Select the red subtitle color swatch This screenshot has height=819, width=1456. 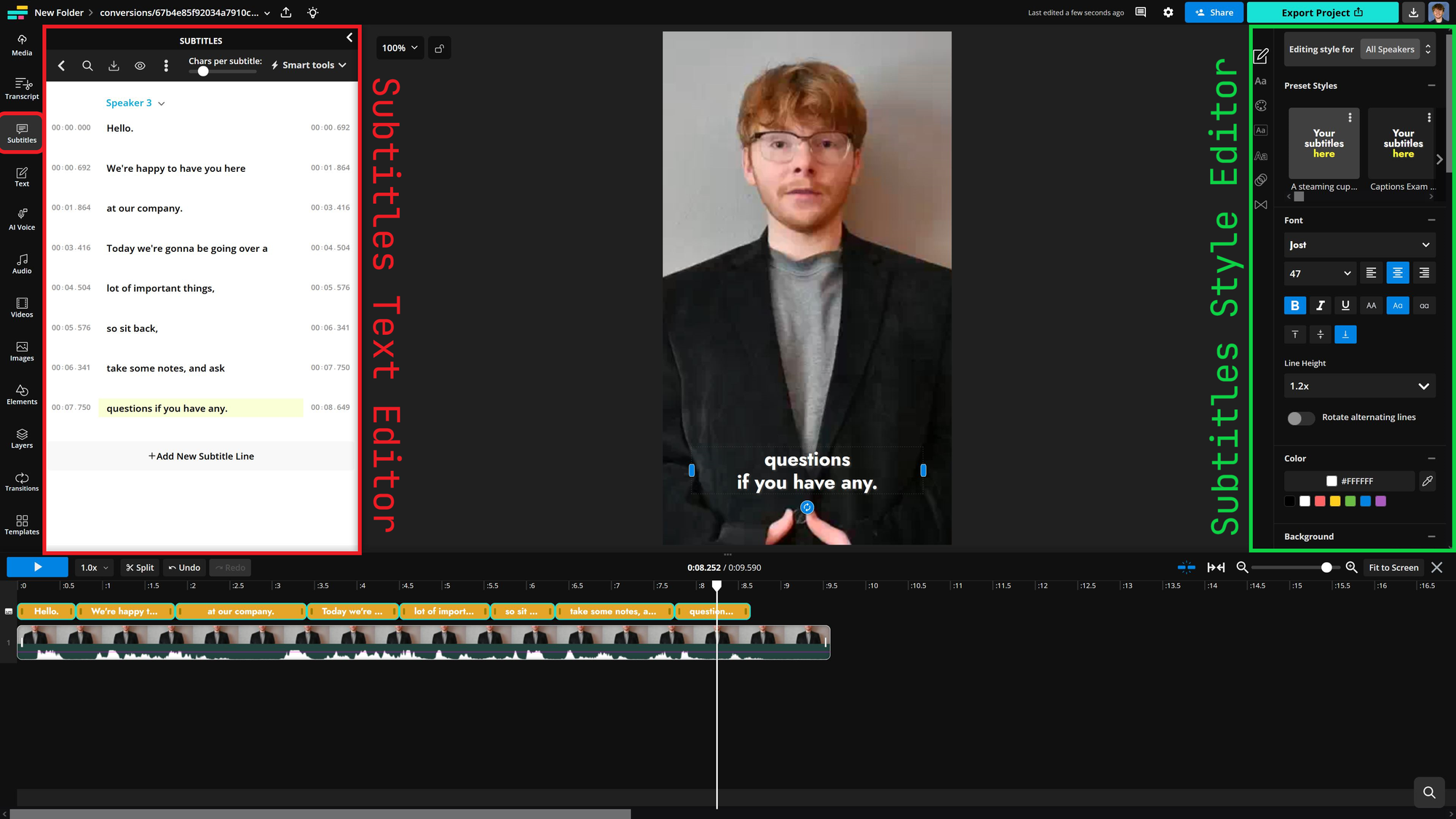pyautogui.click(x=1320, y=501)
